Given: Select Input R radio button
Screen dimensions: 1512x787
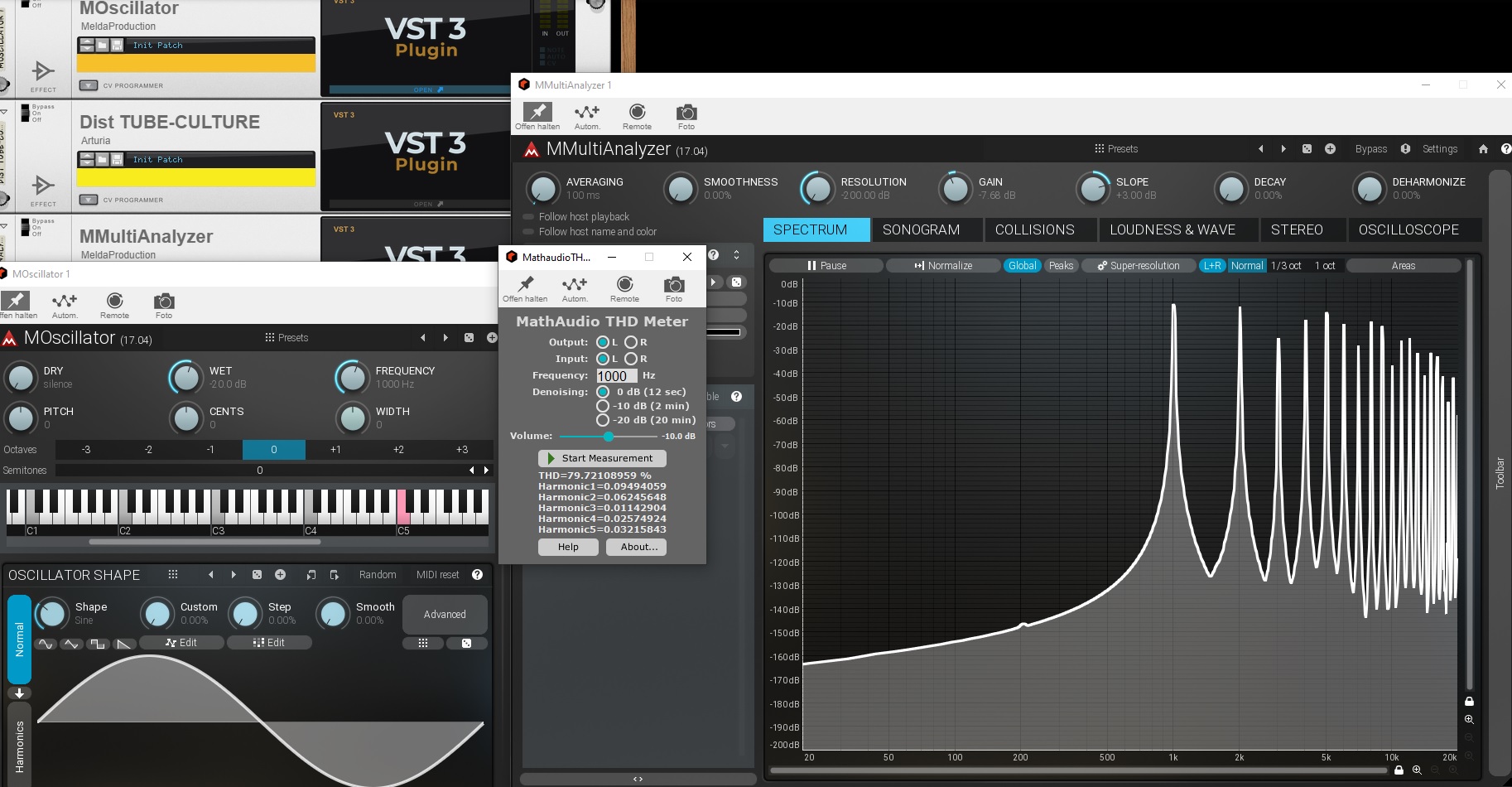Looking at the screenshot, I should 631,359.
